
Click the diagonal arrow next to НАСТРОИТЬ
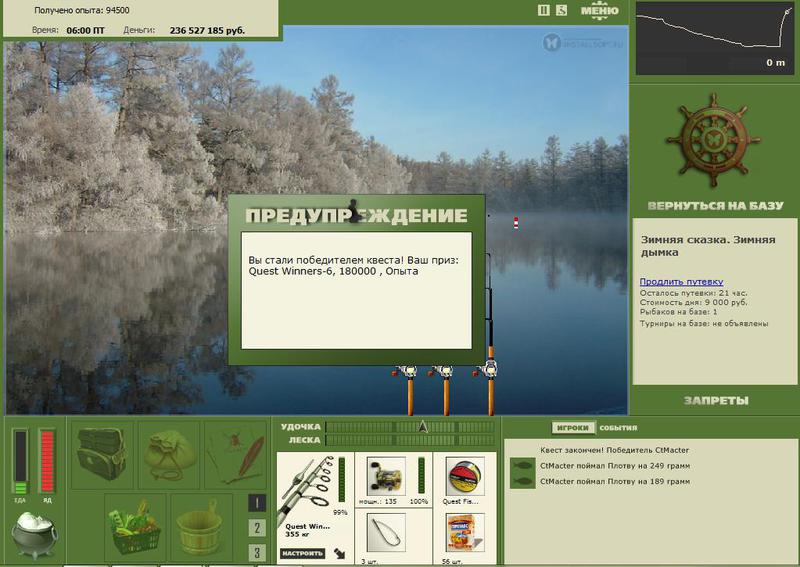(339, 553)
